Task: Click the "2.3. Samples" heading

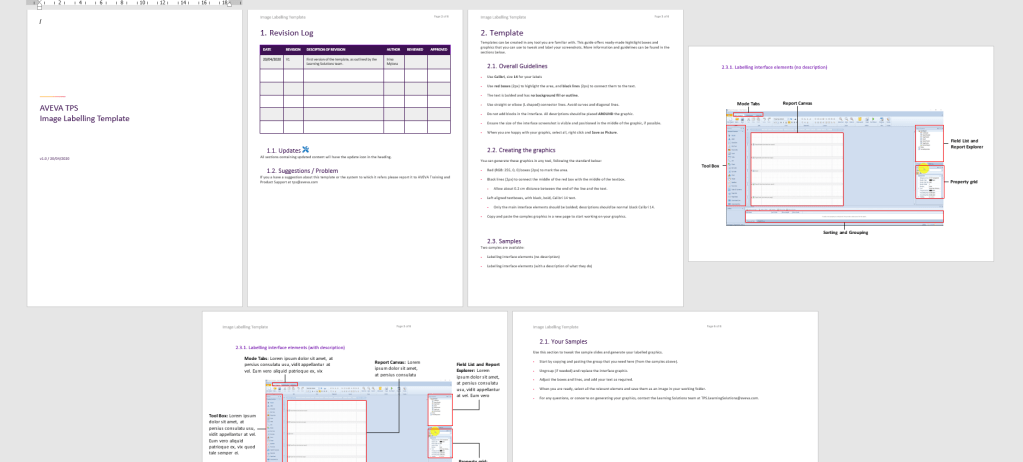Action: tap(503, 241)
